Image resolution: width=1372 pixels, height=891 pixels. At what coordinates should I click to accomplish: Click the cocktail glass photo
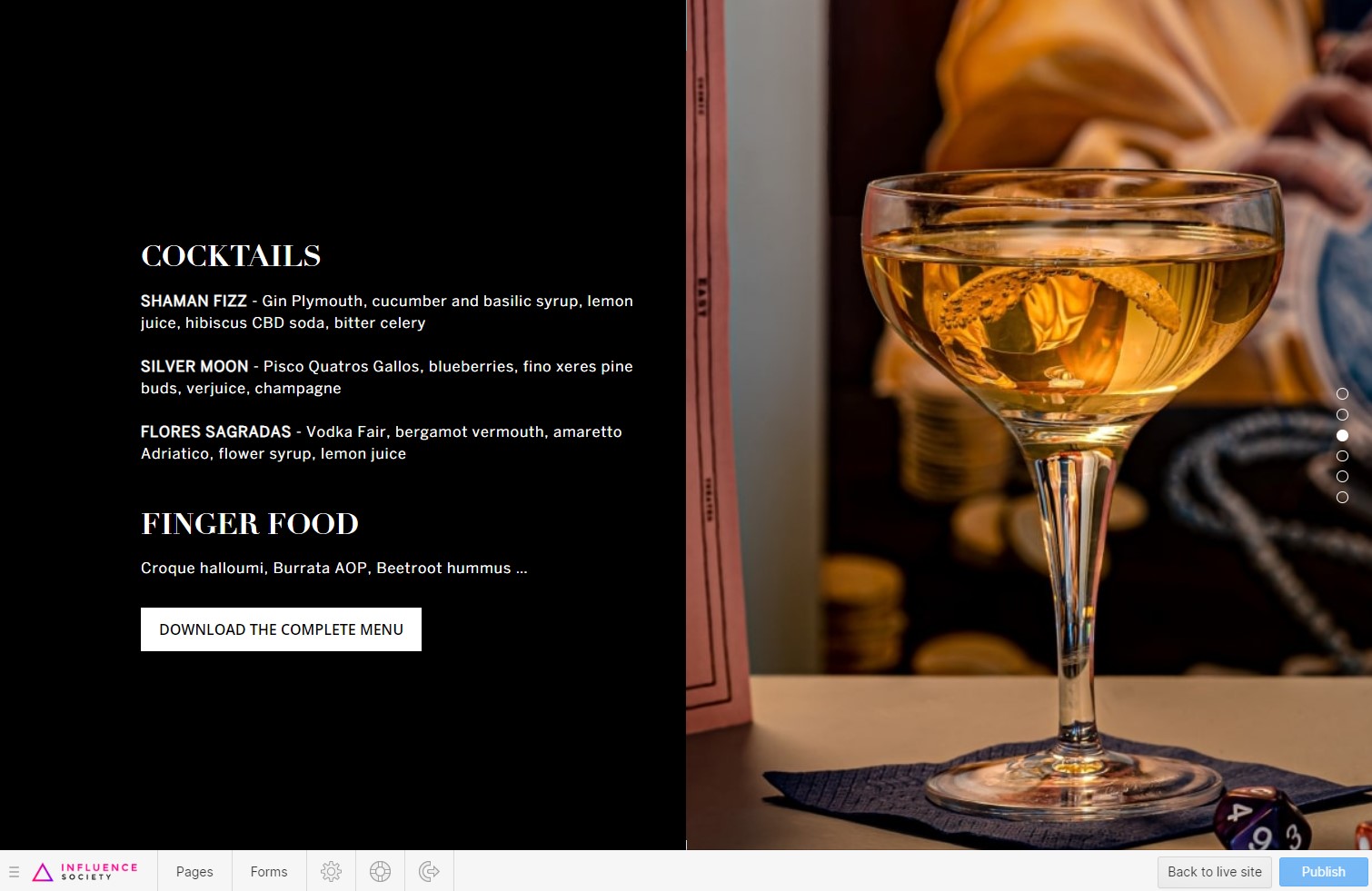(1029, 425)
